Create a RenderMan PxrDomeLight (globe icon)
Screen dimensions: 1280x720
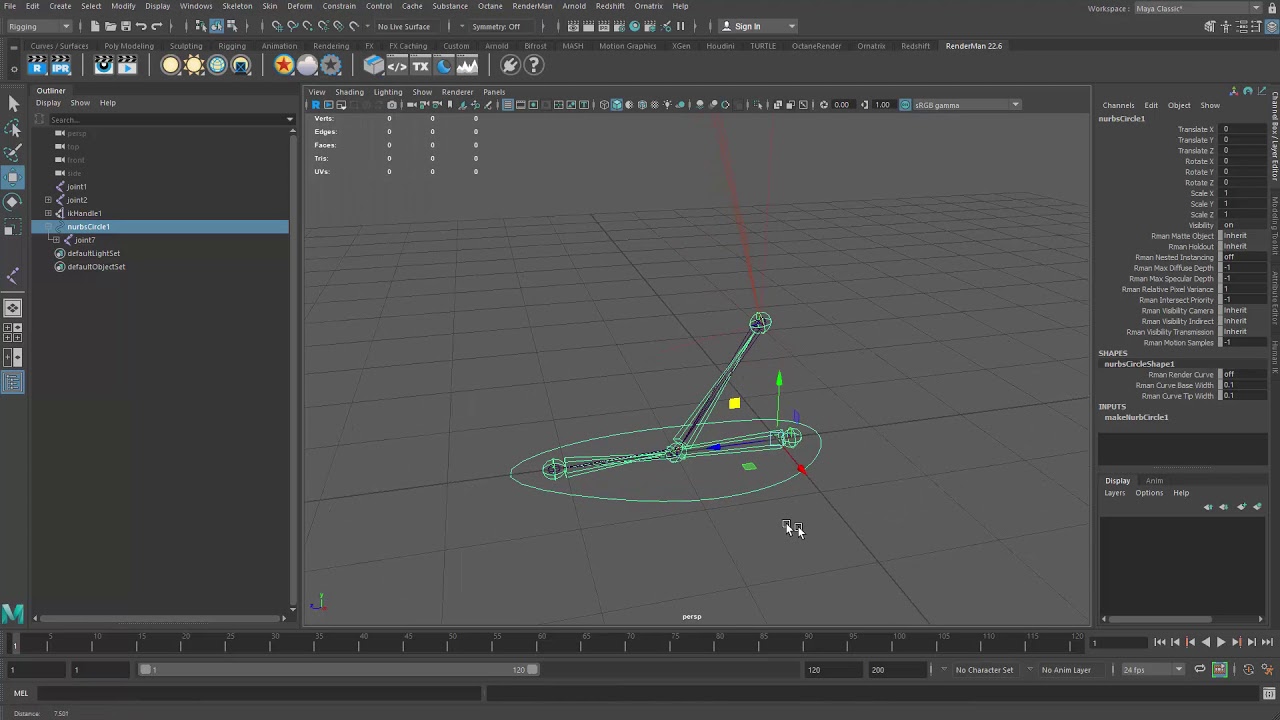click(x=217, y=66)
